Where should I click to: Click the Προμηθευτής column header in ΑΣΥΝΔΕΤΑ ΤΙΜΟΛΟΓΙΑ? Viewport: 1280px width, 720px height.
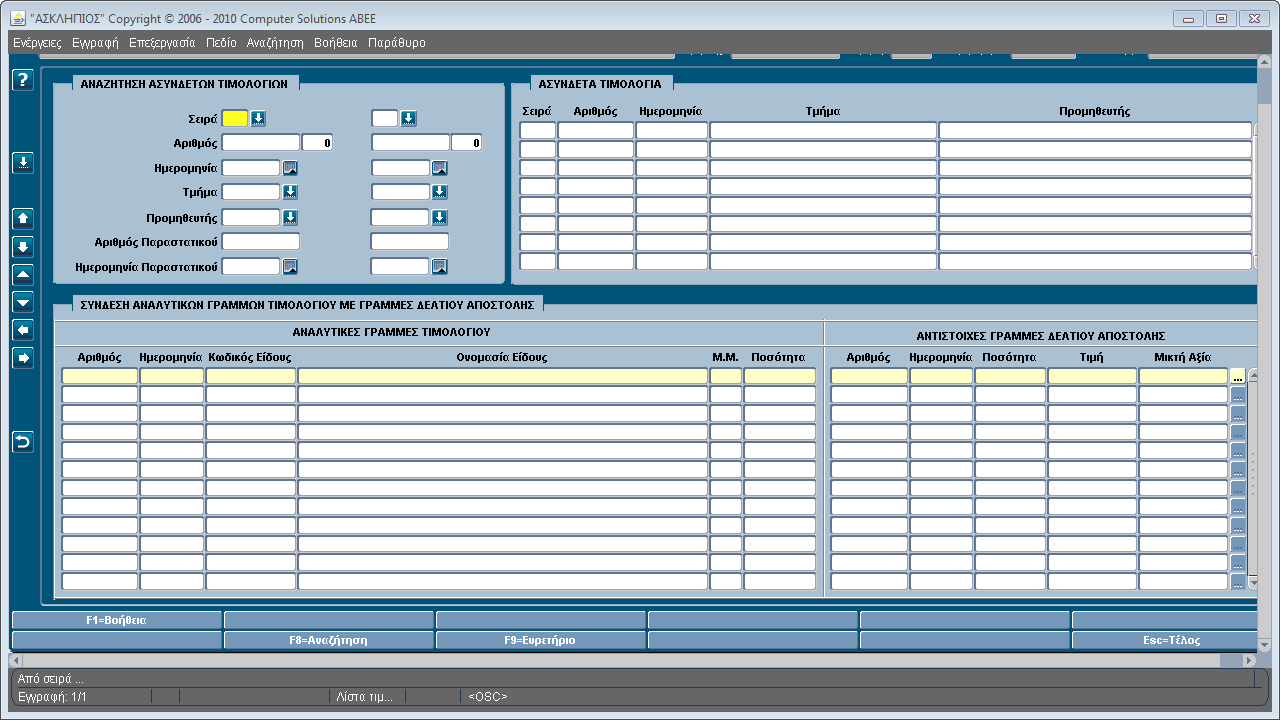pos(1094,111)
